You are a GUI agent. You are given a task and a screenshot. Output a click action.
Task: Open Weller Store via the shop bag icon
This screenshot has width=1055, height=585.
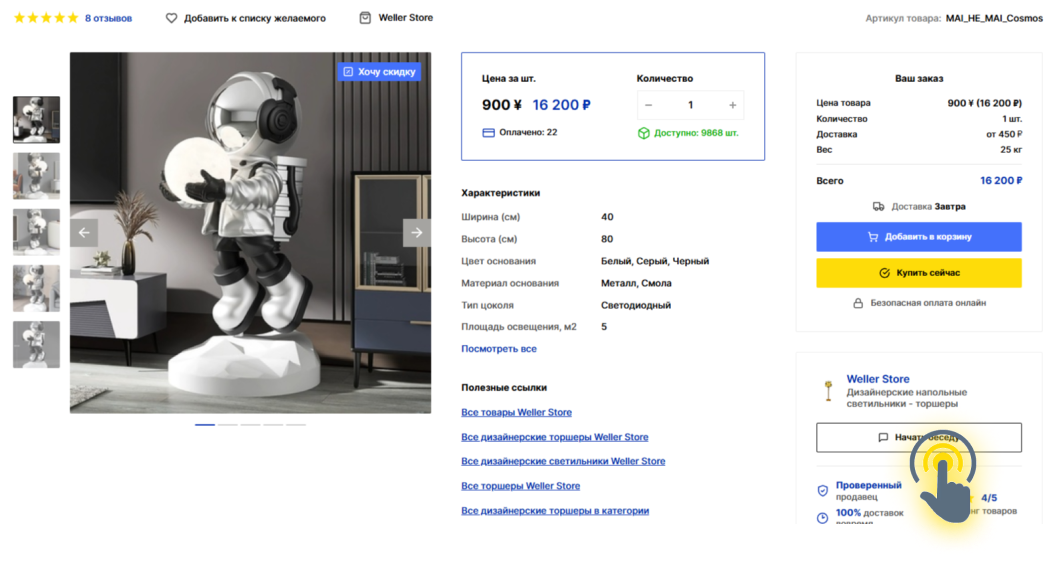[365, 18]
